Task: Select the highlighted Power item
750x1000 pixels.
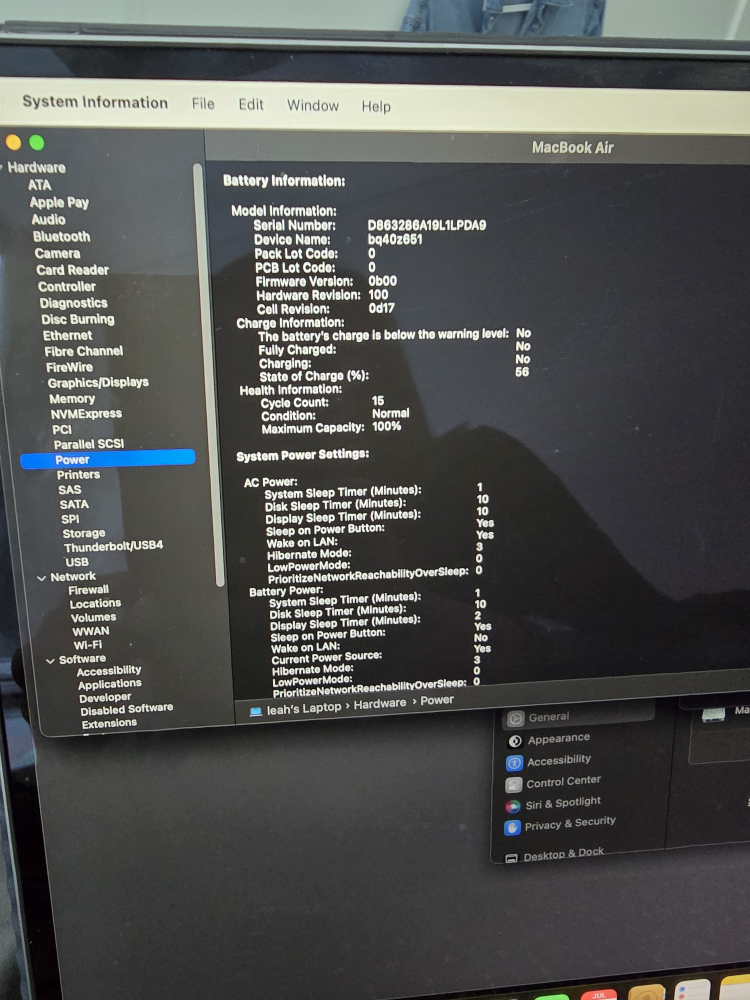Action: (x=108, y=459)
